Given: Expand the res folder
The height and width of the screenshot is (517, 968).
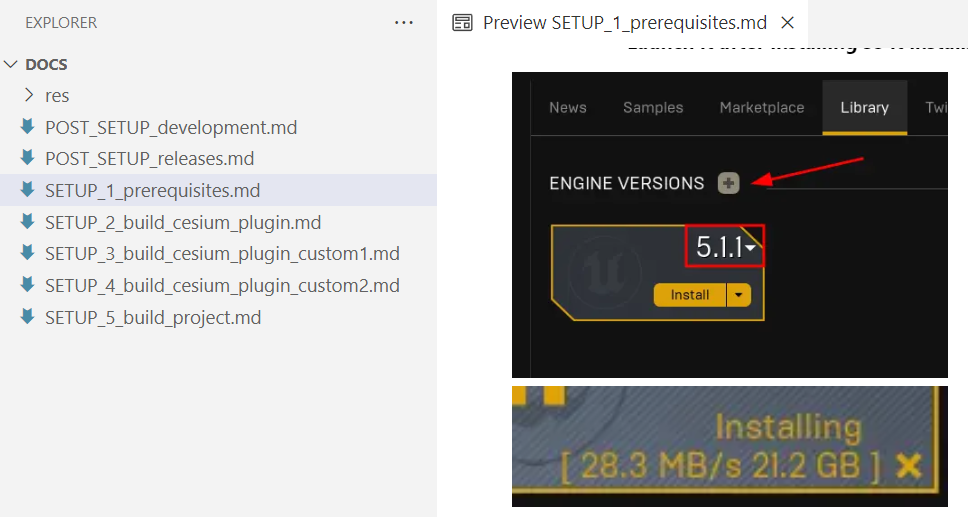Looking at the screenshot, I should click(29, 95).
